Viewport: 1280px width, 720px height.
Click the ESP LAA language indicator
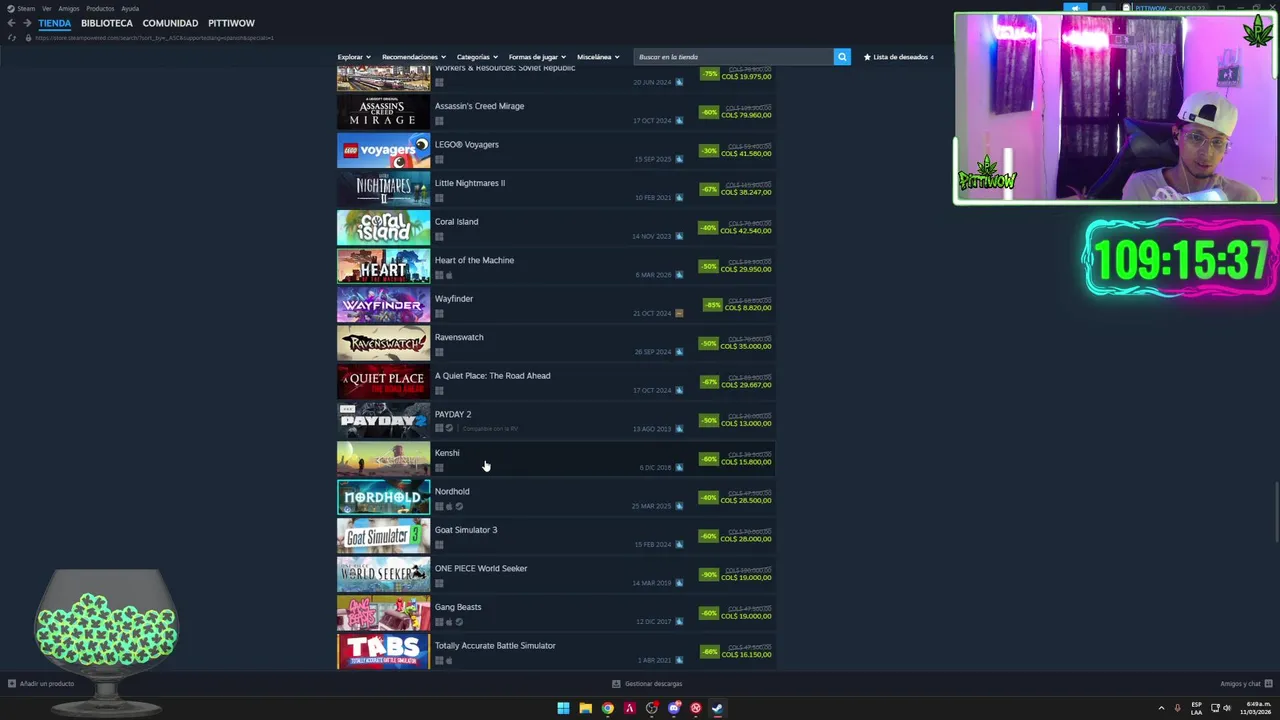tap(1196, 708)
